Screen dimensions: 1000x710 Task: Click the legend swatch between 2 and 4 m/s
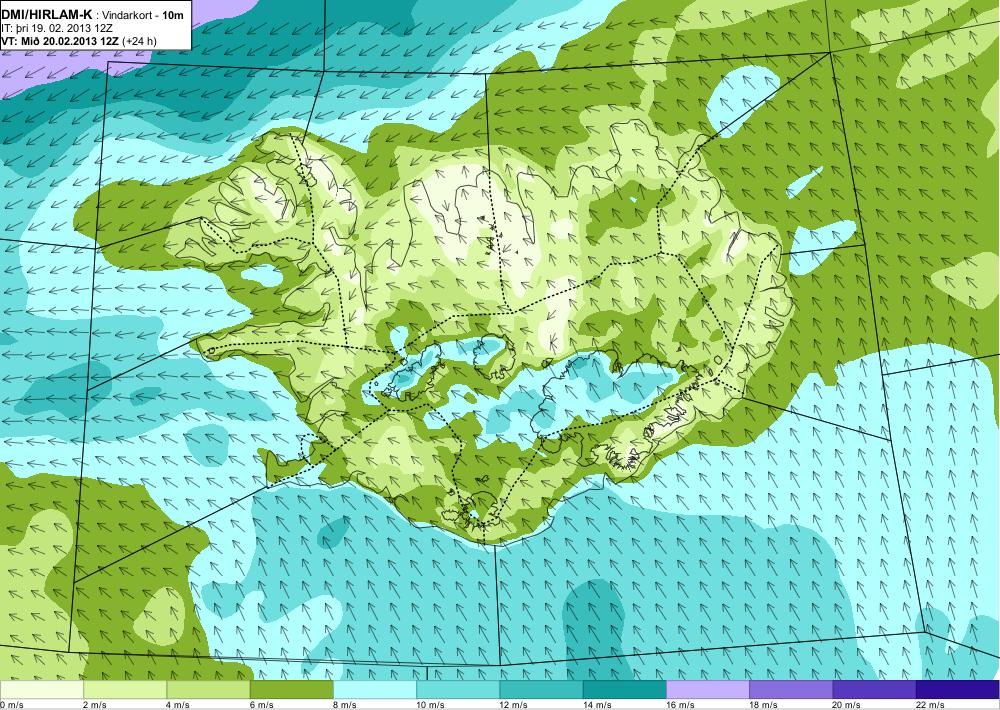tap(125, 690)
